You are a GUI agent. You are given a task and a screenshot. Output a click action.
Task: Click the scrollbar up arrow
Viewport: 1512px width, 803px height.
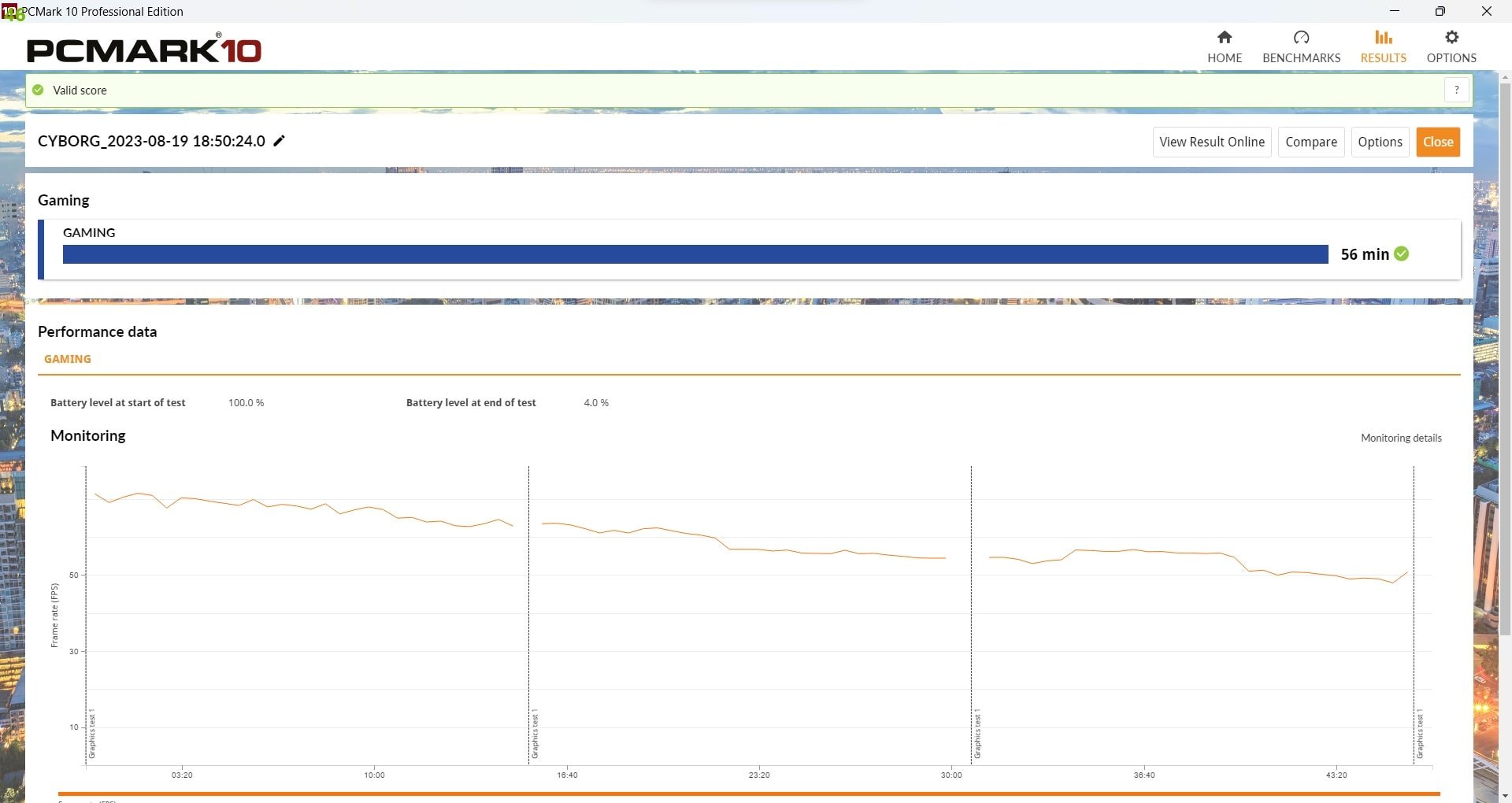(1505, 77)
